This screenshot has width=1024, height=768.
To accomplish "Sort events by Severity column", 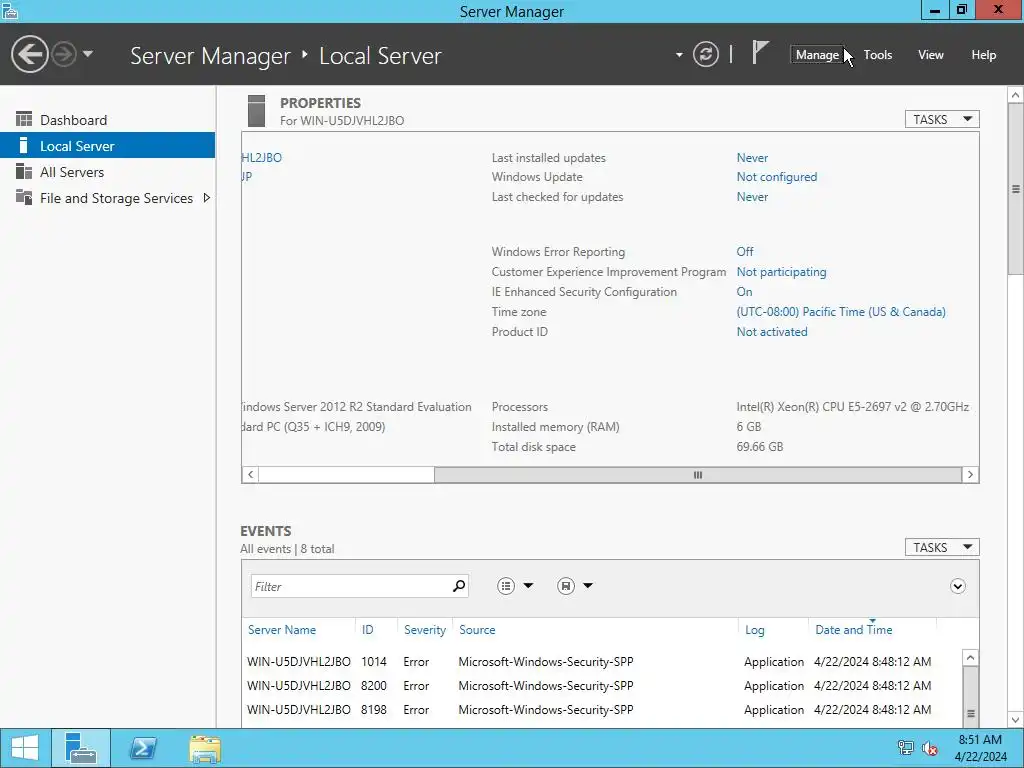I will 424,630.
